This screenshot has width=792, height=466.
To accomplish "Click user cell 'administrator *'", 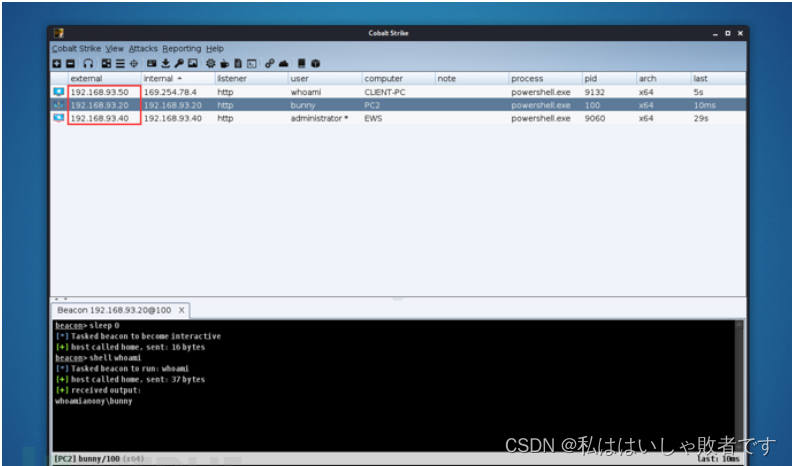I will coord(319,118).
